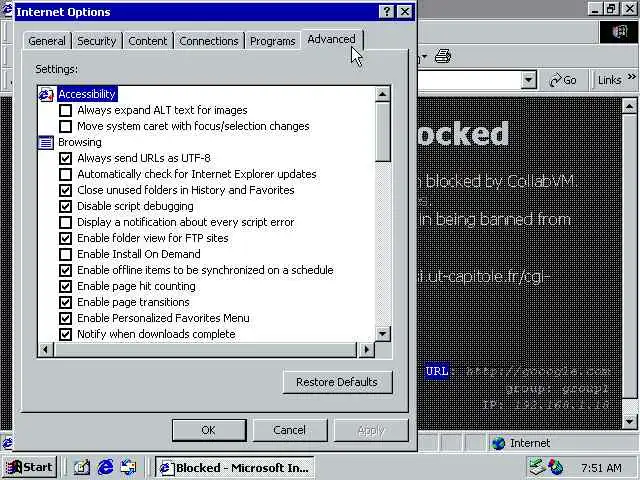Screen dimensions: 640x480
Task: Click settings list scroll left arrow
Action: coord(46,350)
